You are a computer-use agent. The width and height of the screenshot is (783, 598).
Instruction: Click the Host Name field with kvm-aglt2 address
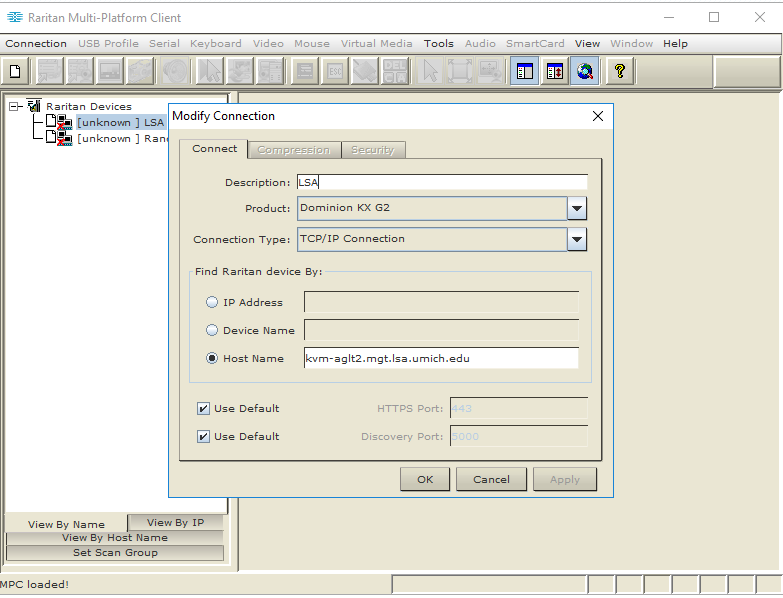[x=441, y=358]
